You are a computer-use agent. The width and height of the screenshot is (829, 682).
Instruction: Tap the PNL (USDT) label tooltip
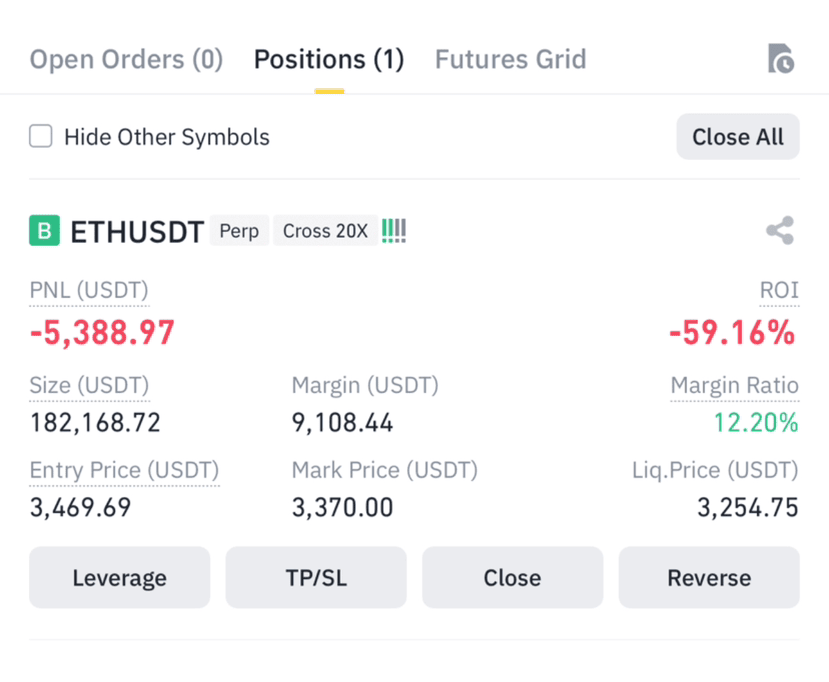89,291
